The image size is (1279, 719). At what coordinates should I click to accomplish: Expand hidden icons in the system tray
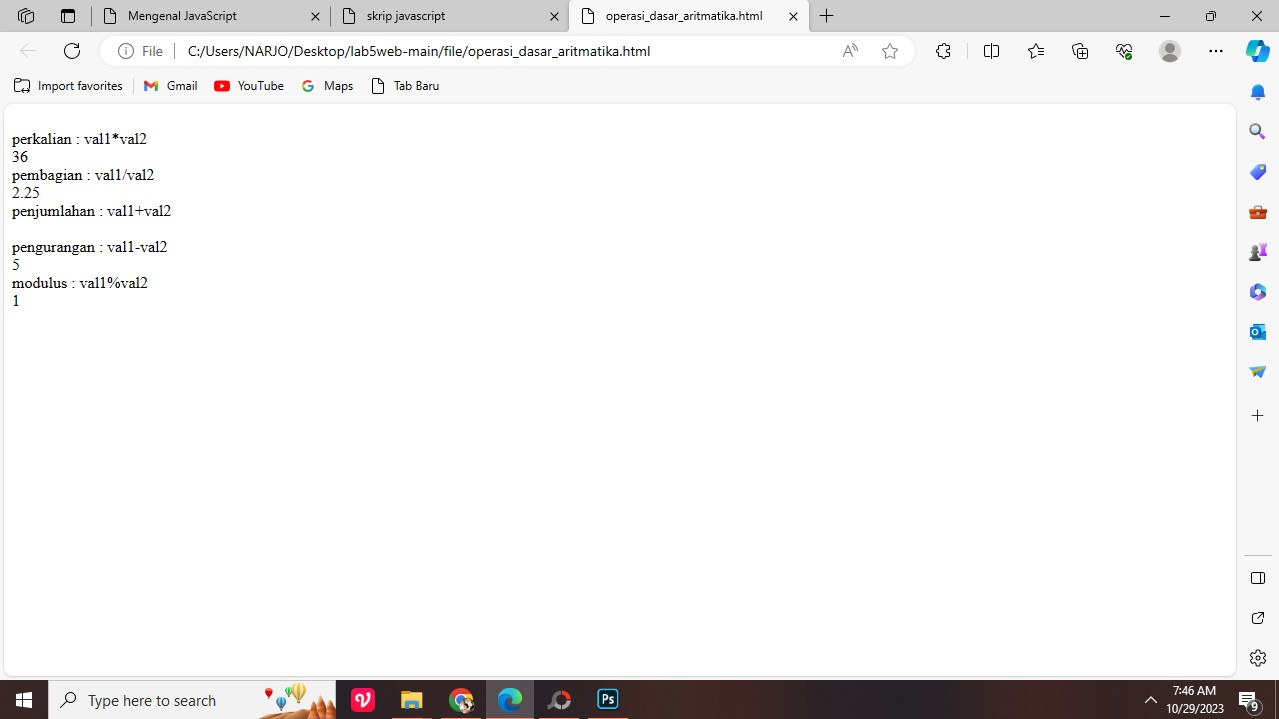pos(1150,699)
